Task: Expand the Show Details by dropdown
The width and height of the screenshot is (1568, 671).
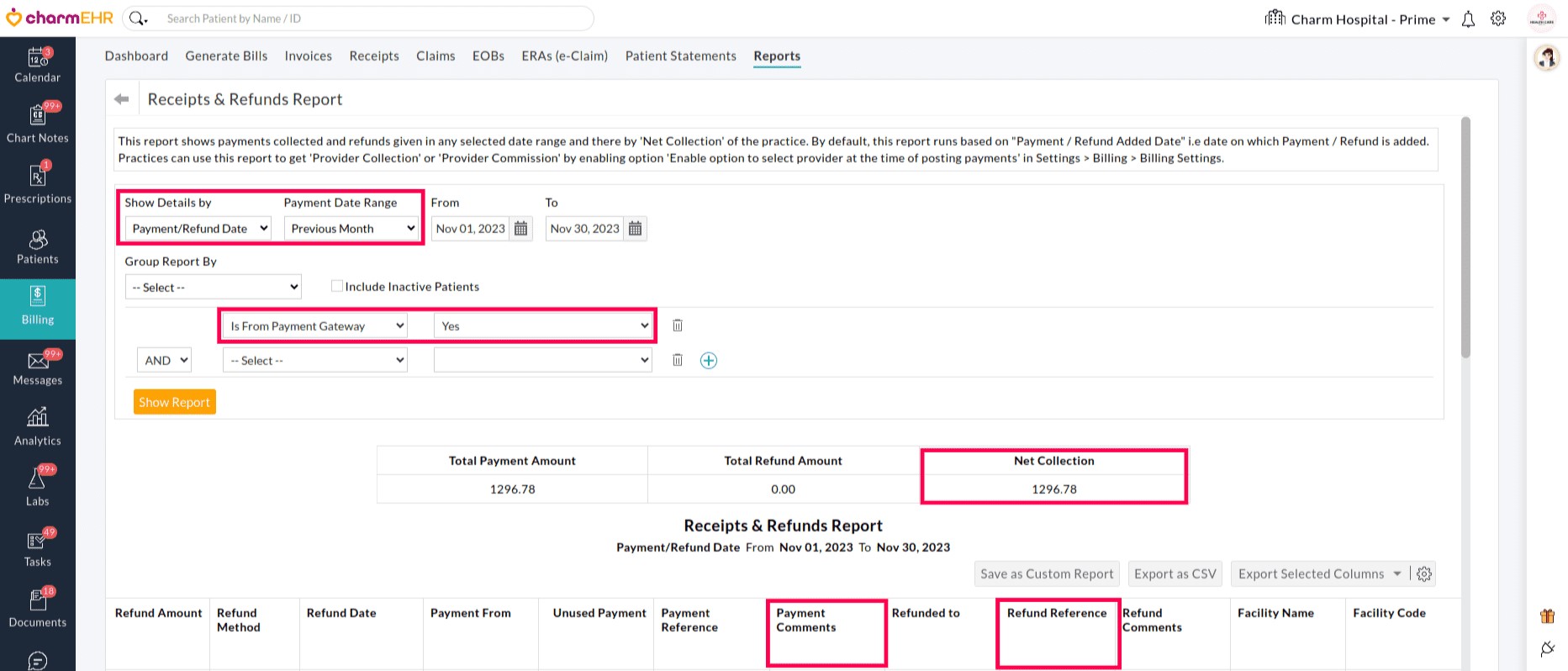Action: tap(198, 229)
